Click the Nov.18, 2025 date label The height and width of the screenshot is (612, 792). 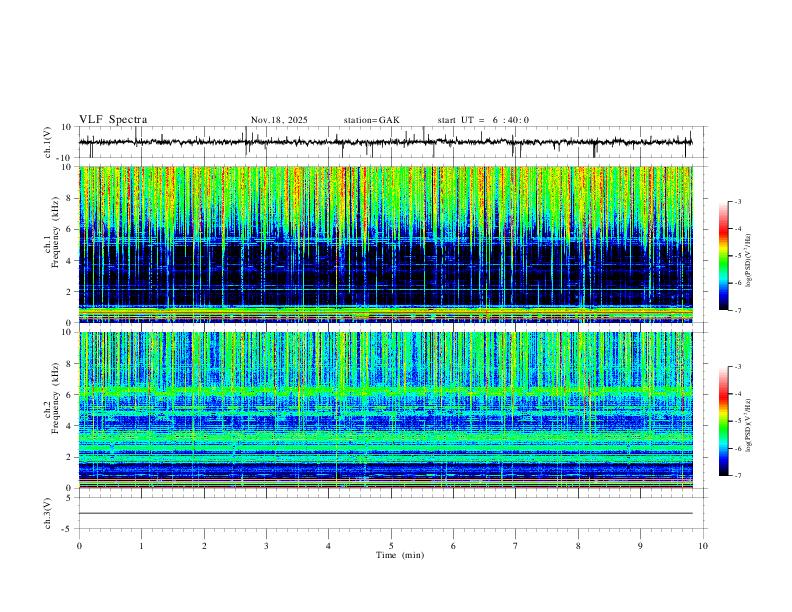(x=279, y=120)
